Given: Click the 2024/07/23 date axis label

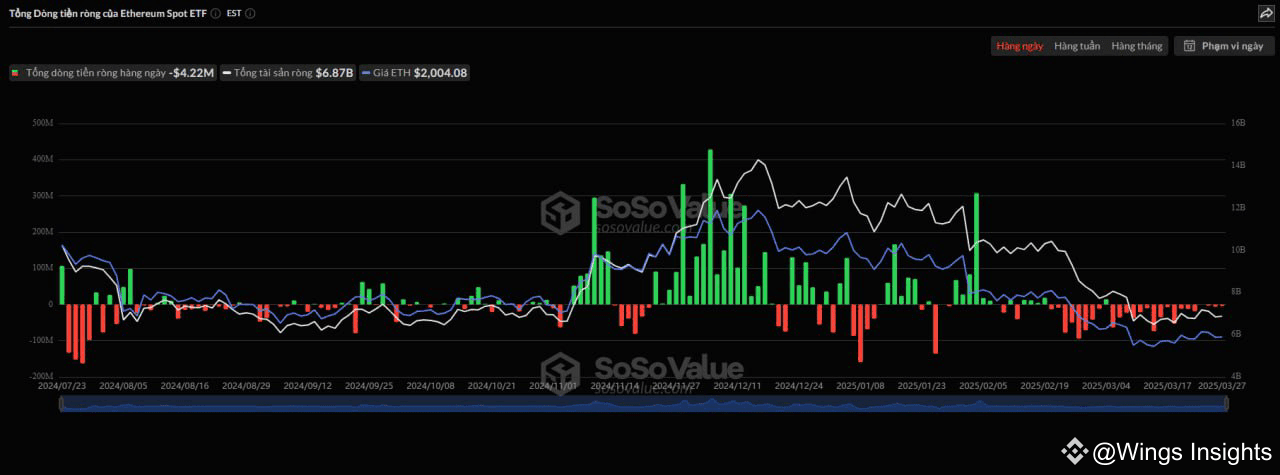Looking at the screenshot, I should (x=62, y=385).
